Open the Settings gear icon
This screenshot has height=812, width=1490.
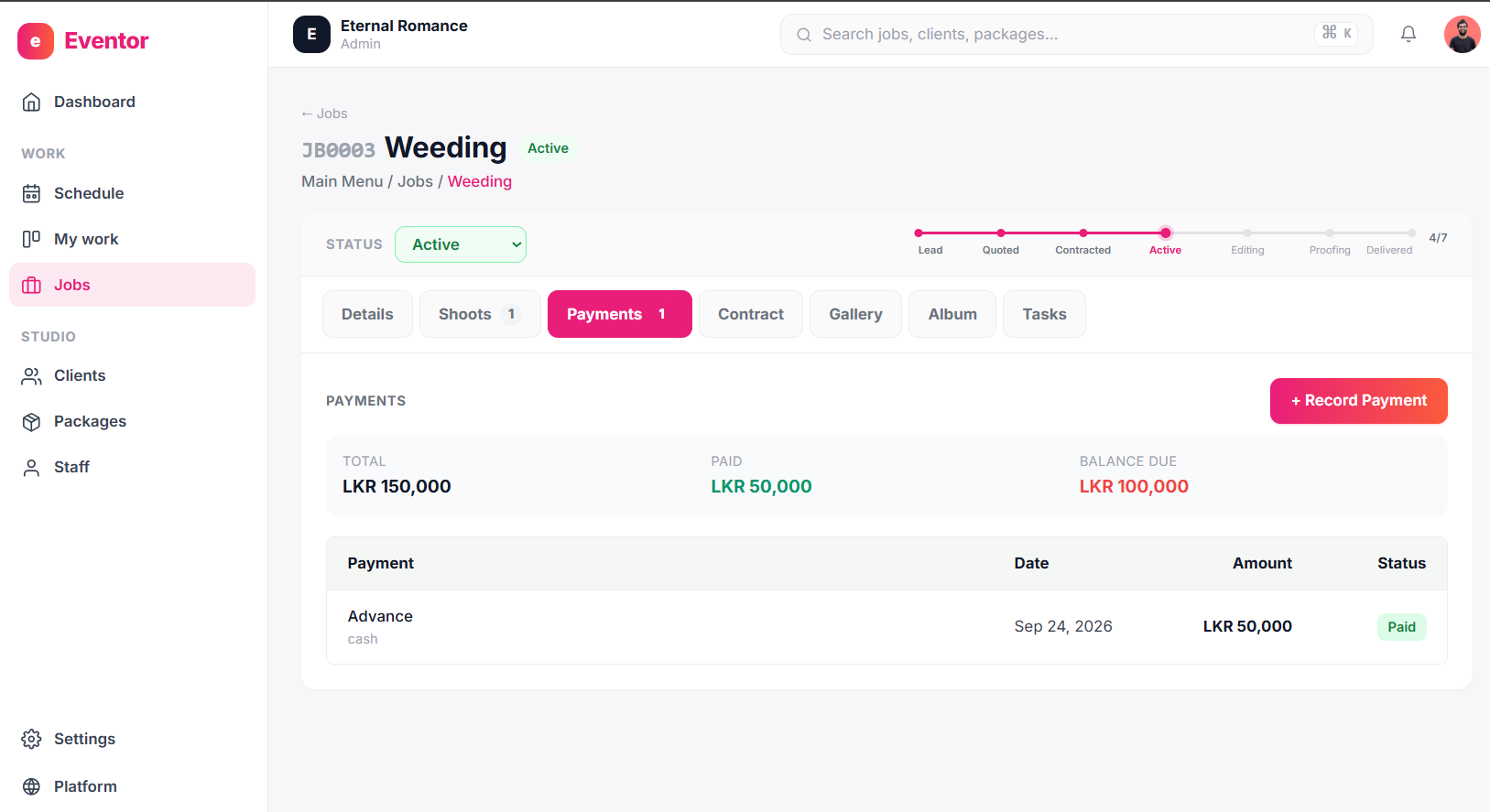pos(31,739)
